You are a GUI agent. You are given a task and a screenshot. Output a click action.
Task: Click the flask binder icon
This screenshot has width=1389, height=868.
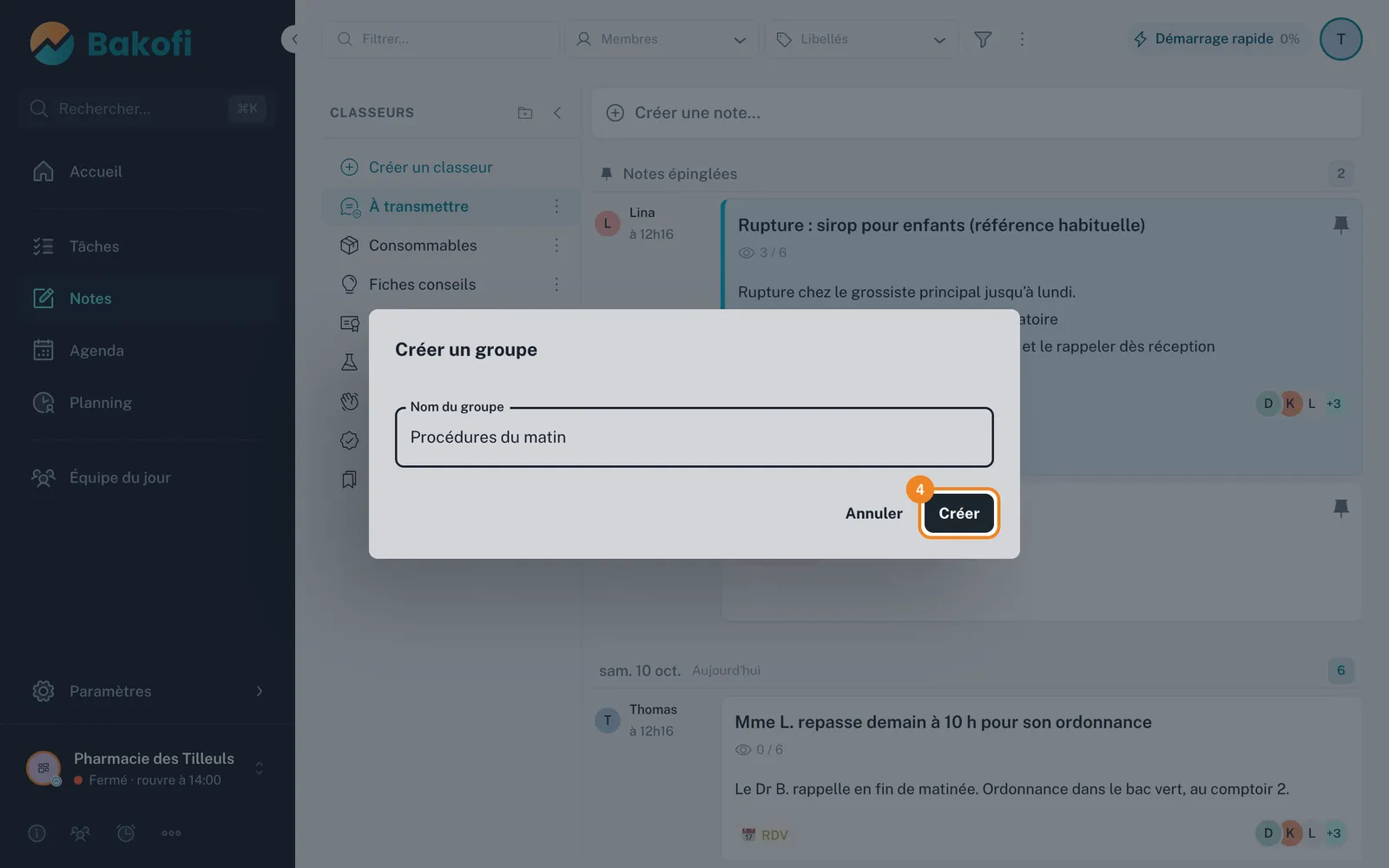[x=349, y=363]
